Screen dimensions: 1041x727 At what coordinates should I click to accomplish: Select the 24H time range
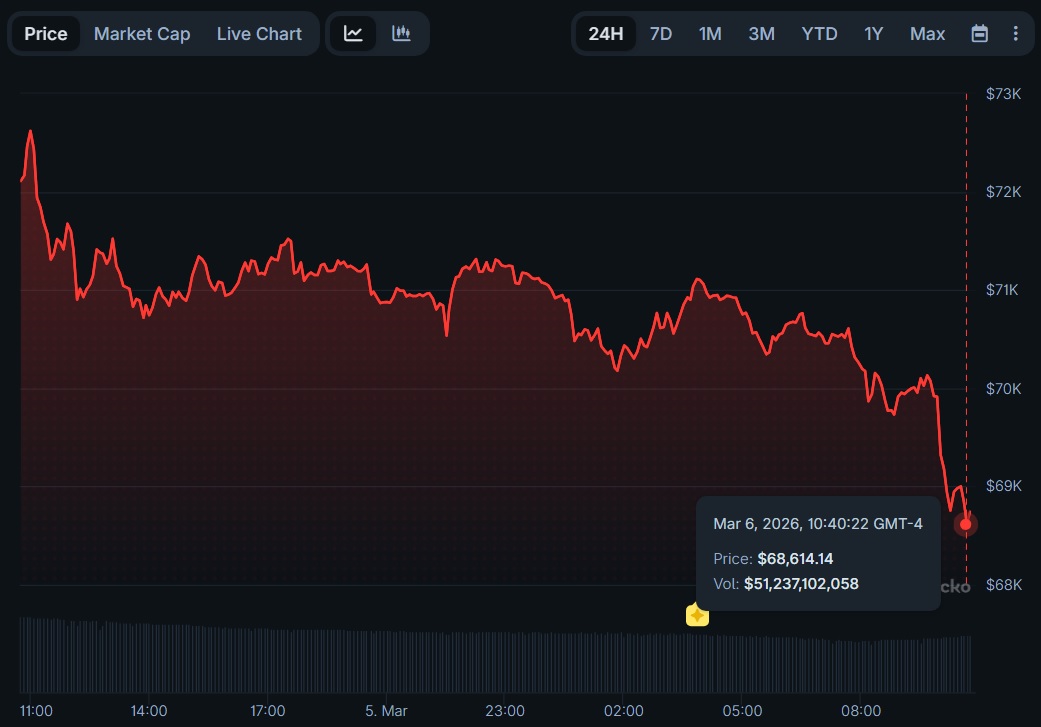[605, 34]
